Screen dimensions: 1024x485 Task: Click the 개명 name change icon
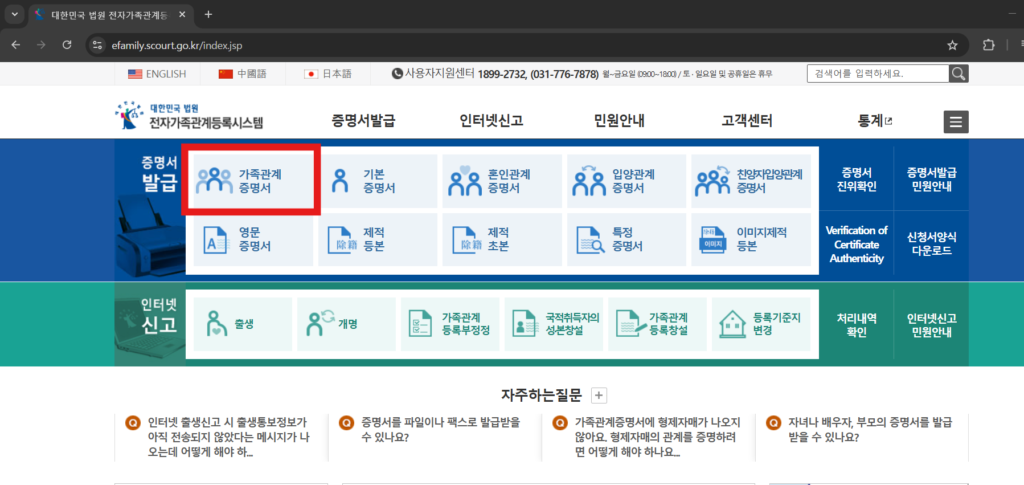322,323
